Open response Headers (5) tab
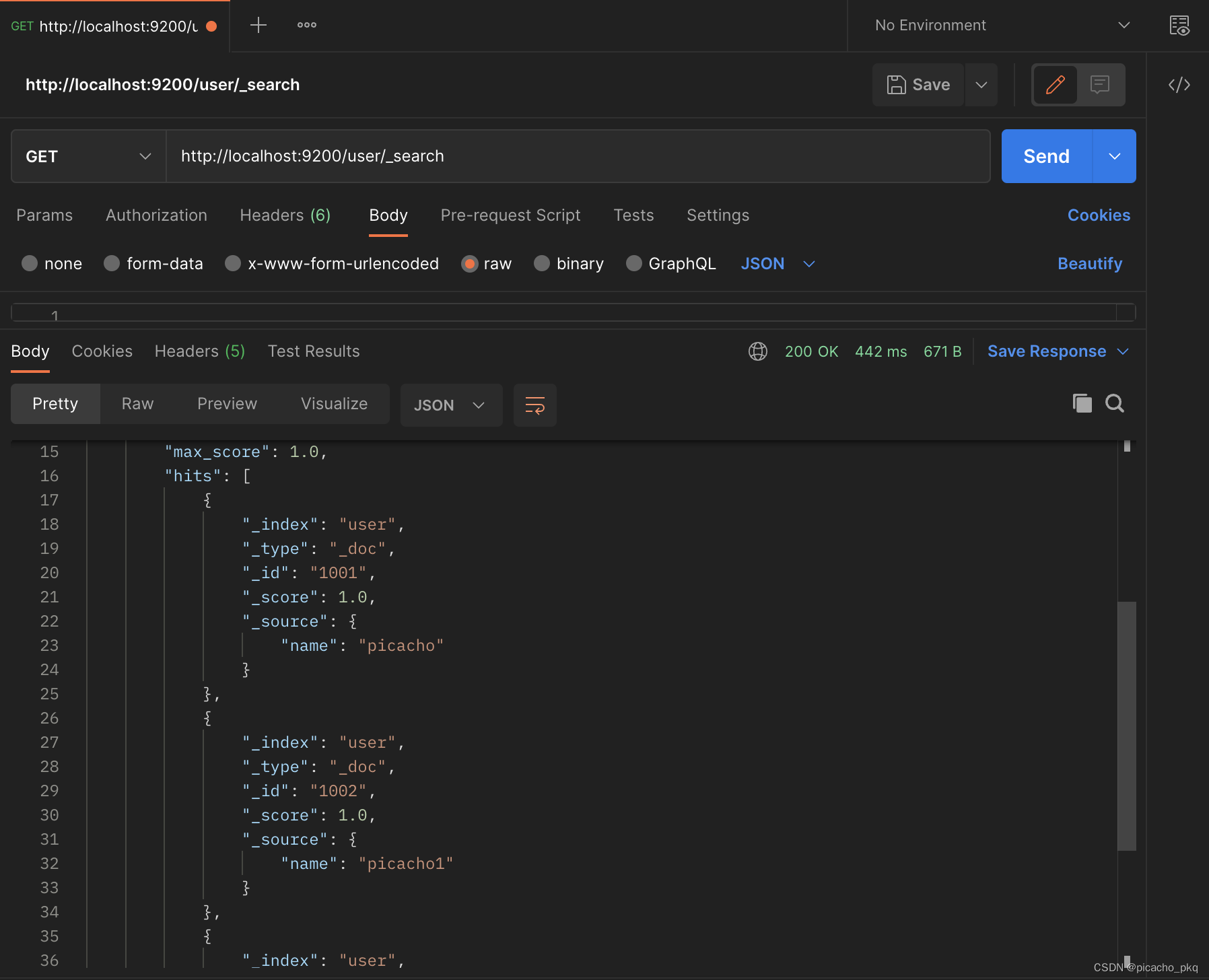This screenshot has height=980, width=1209. [x=200, y=351]
